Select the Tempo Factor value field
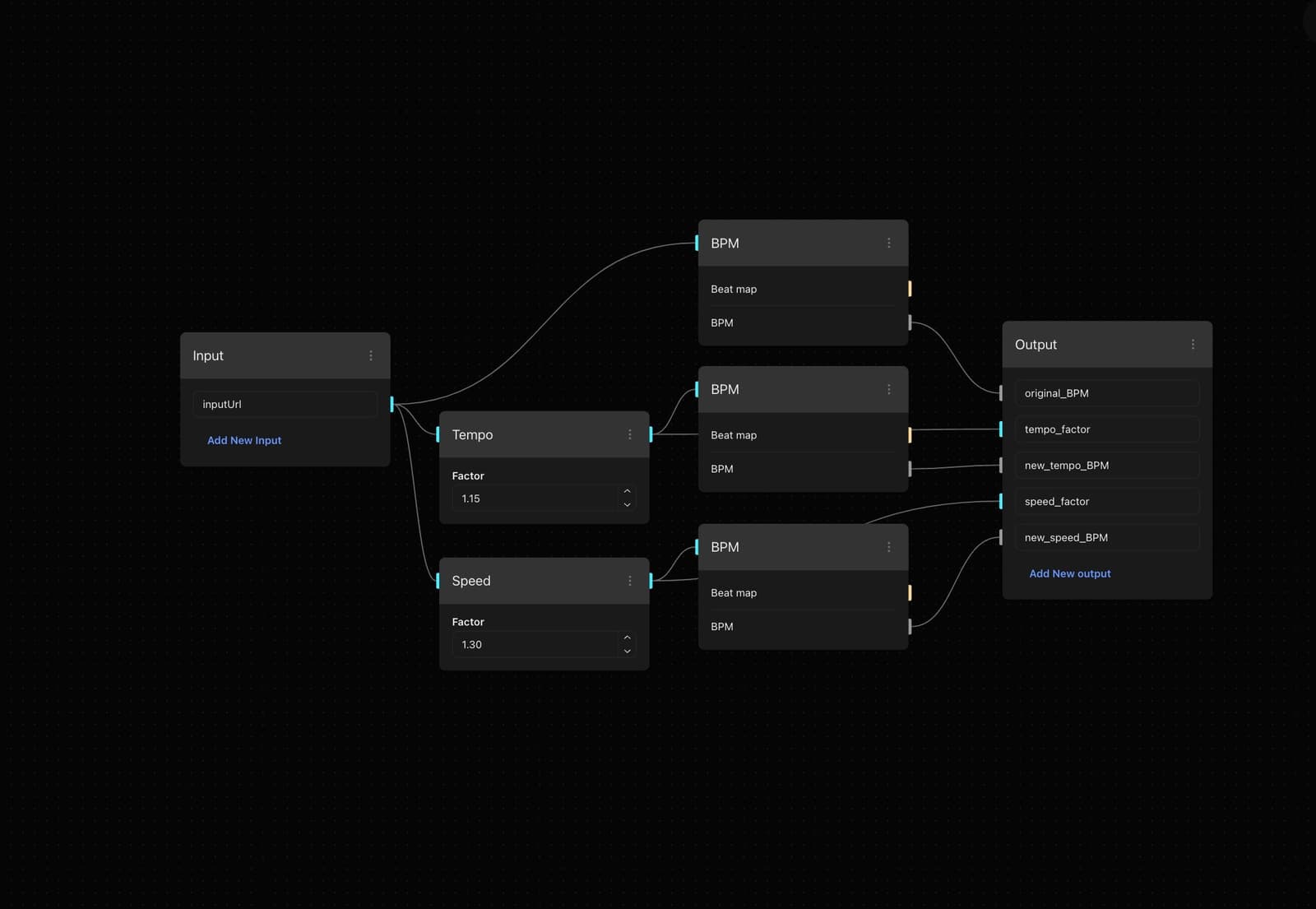The image size is (1316, 909). 533,499
